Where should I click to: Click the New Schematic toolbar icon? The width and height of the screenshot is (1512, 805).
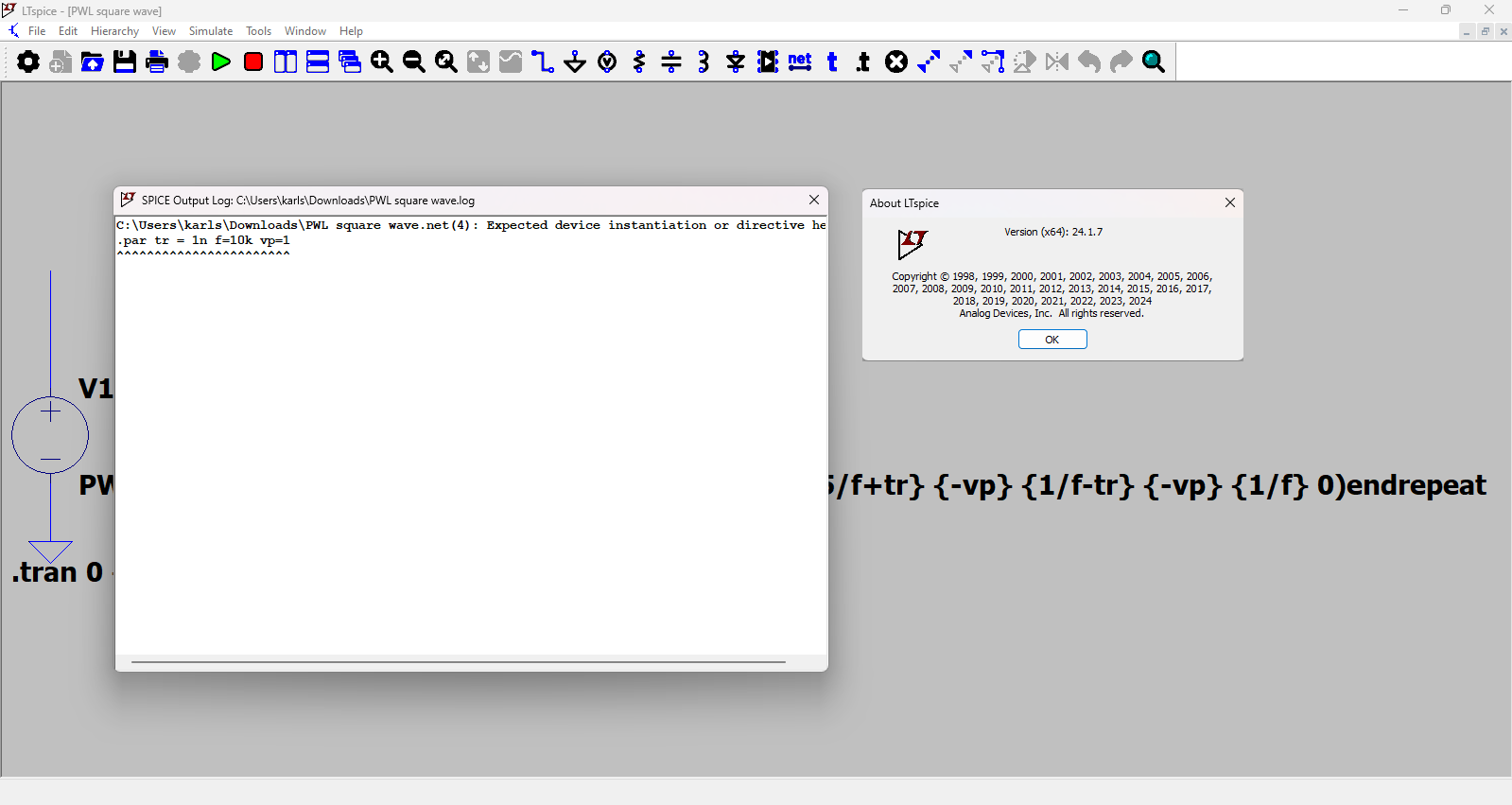tap(61, 61)
